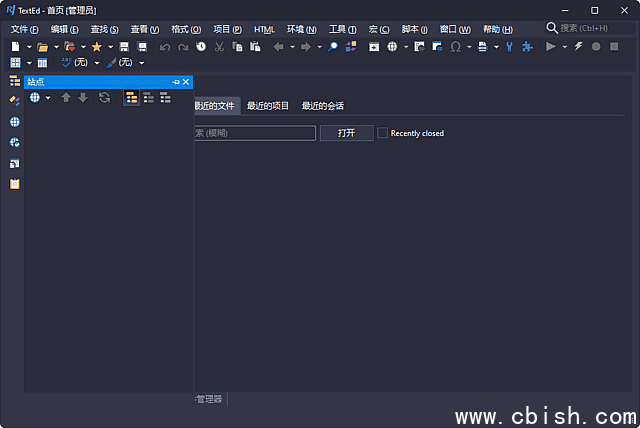Click the printer icon
Viewport: 640px width, 428px height.
(x=482, y=47)
